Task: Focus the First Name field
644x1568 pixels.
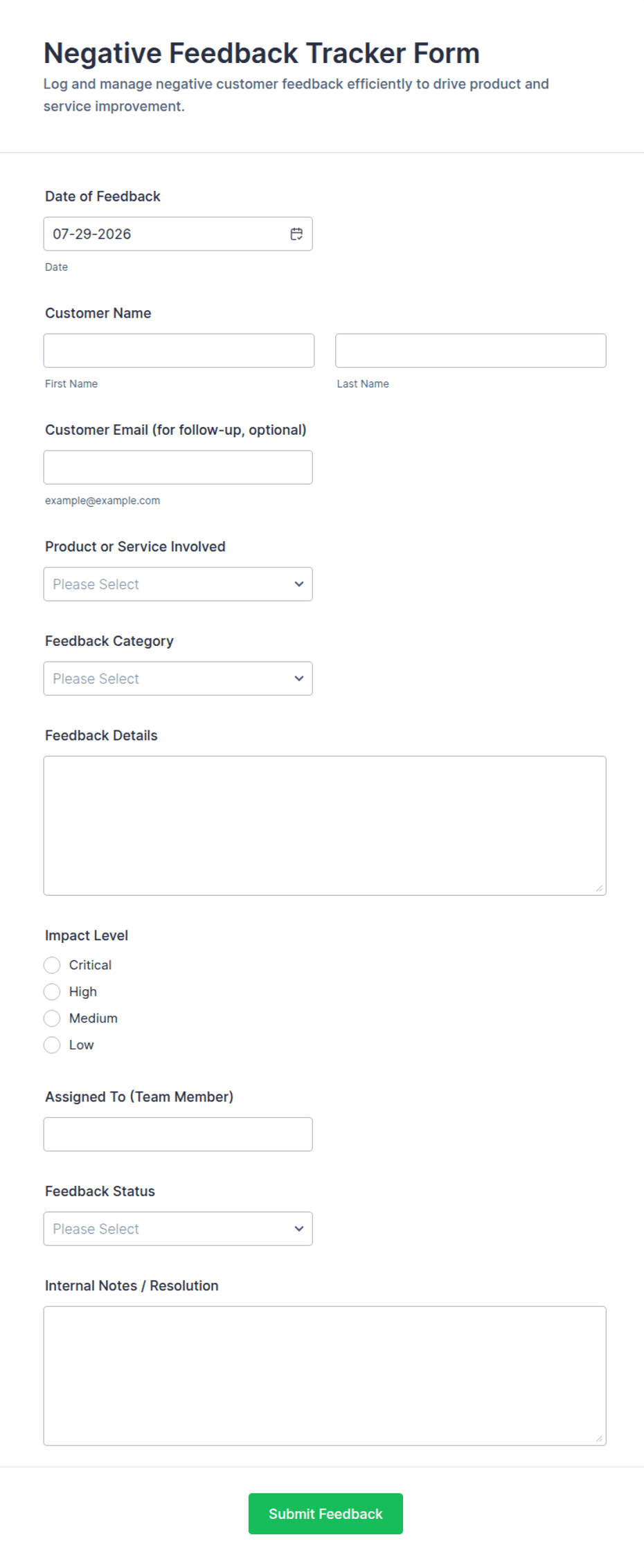Action: (x=179, y=350)
